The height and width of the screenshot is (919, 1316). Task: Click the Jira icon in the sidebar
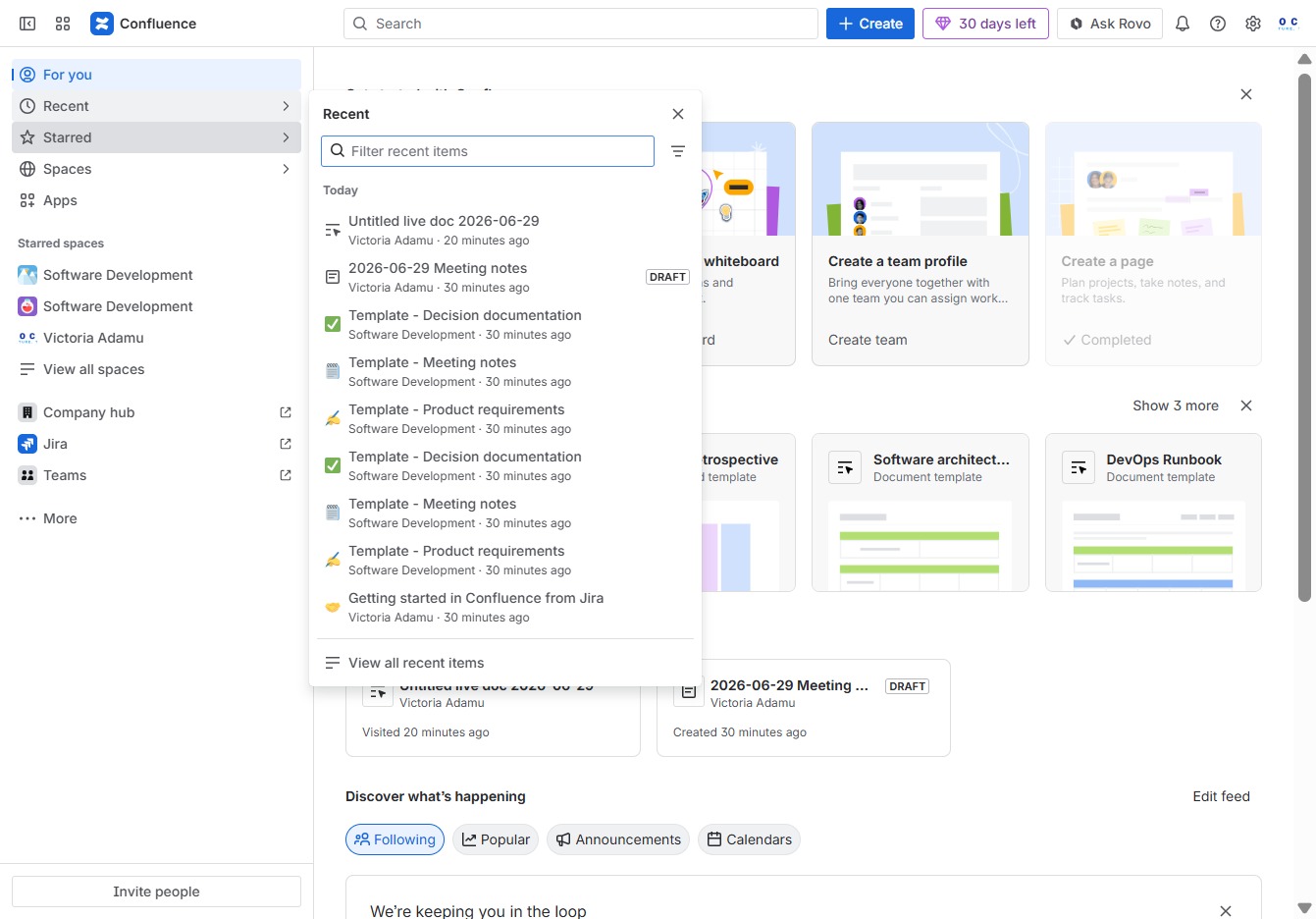[27, 444]
